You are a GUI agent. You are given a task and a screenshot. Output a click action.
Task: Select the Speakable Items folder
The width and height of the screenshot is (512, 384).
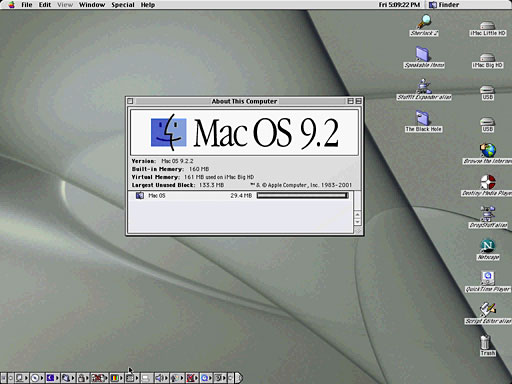[424, 57]
